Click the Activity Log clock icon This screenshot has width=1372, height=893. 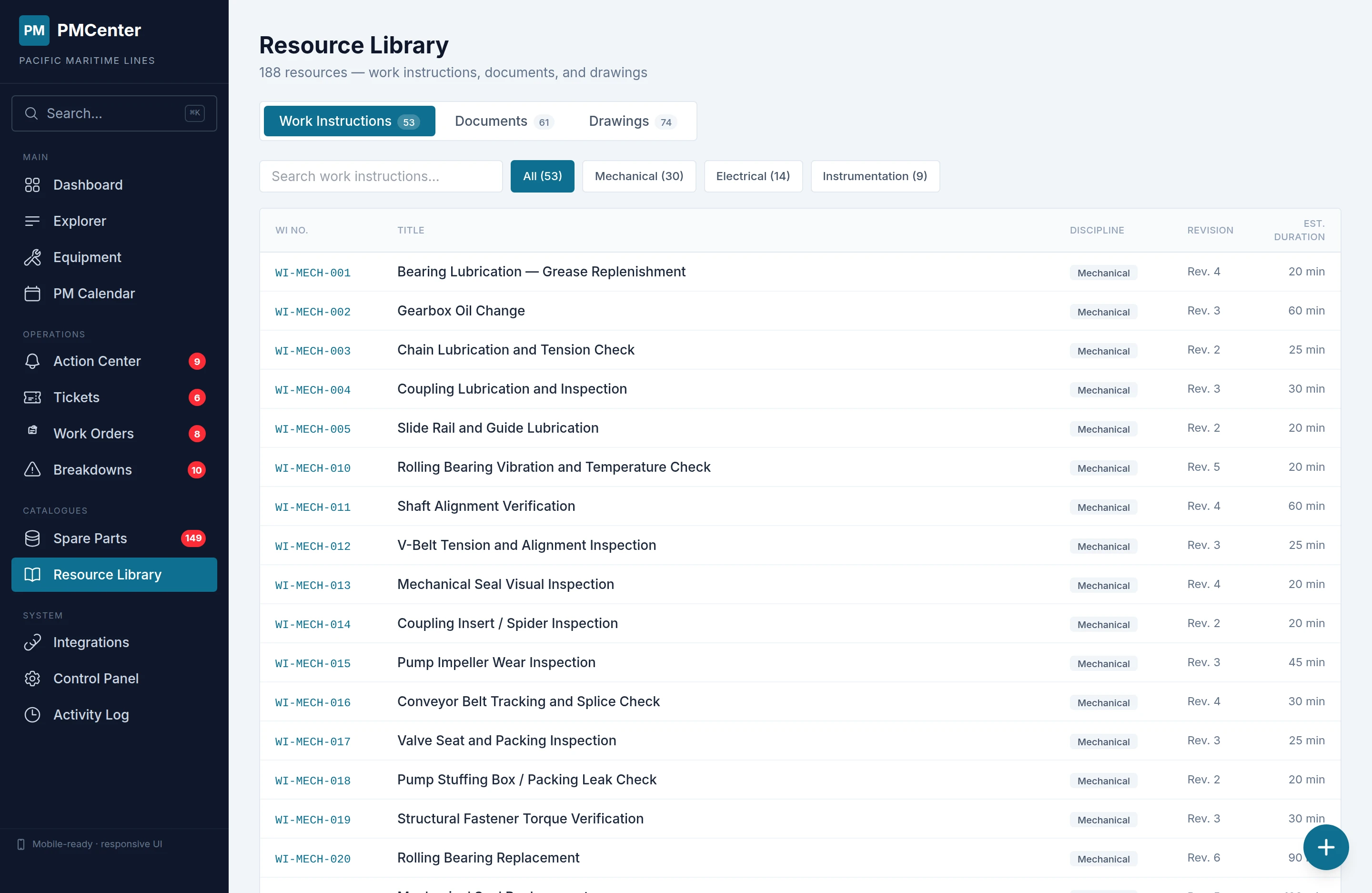click(32, 715)
